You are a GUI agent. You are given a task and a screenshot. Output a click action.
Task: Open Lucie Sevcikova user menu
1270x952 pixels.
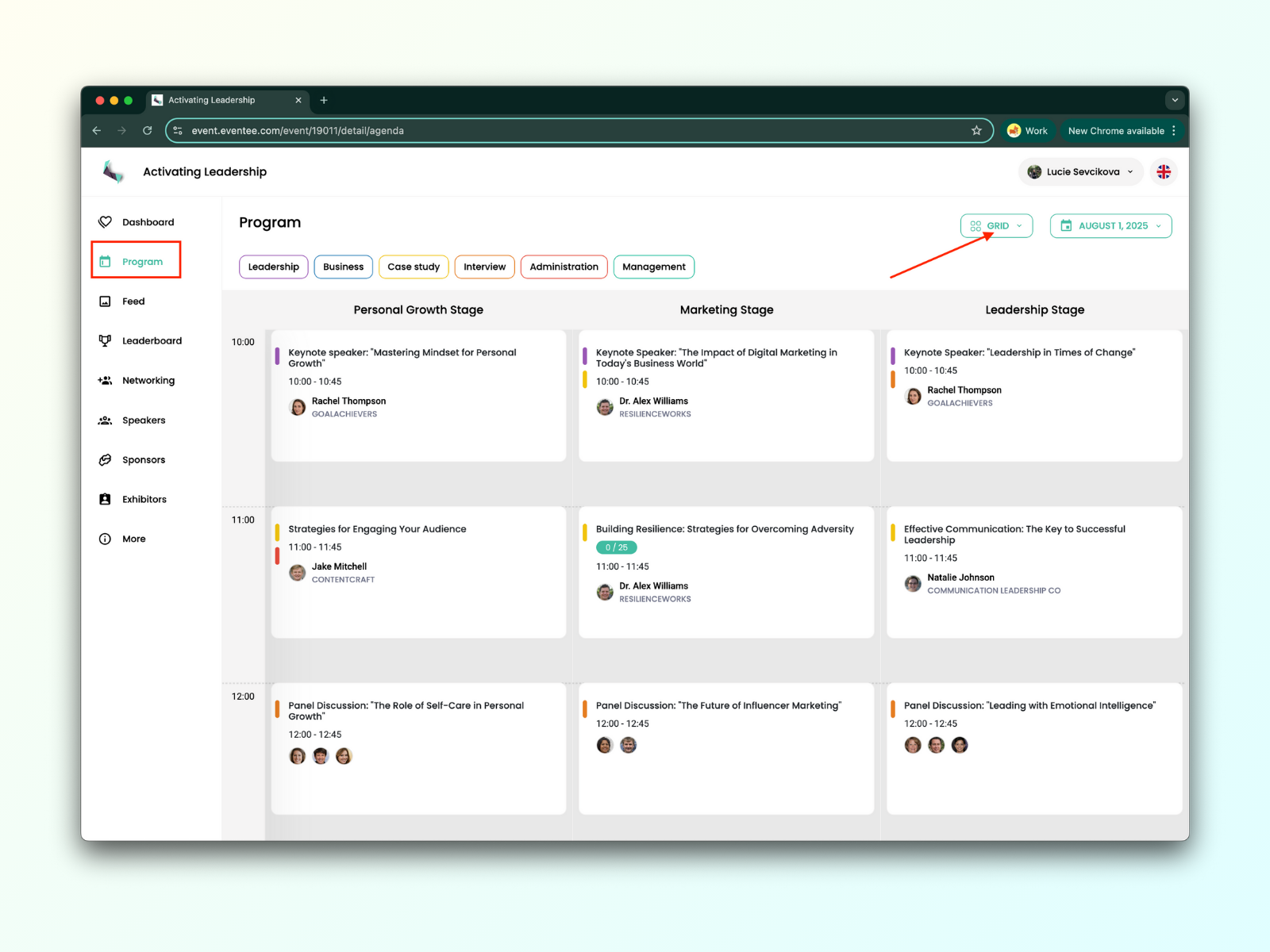point(1080,171)
